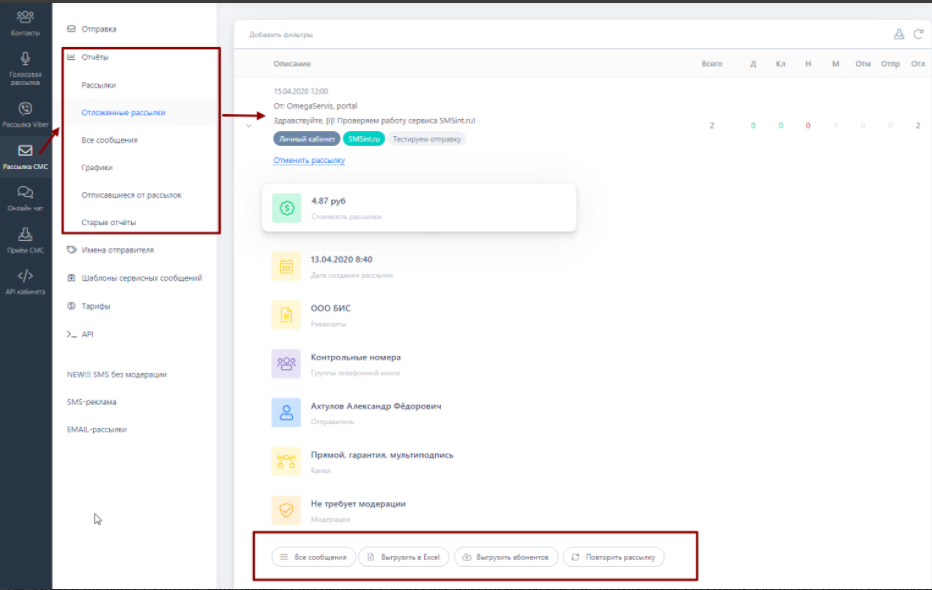
Task: Click tag icon beside Имена отправителя
Action: 71,250
